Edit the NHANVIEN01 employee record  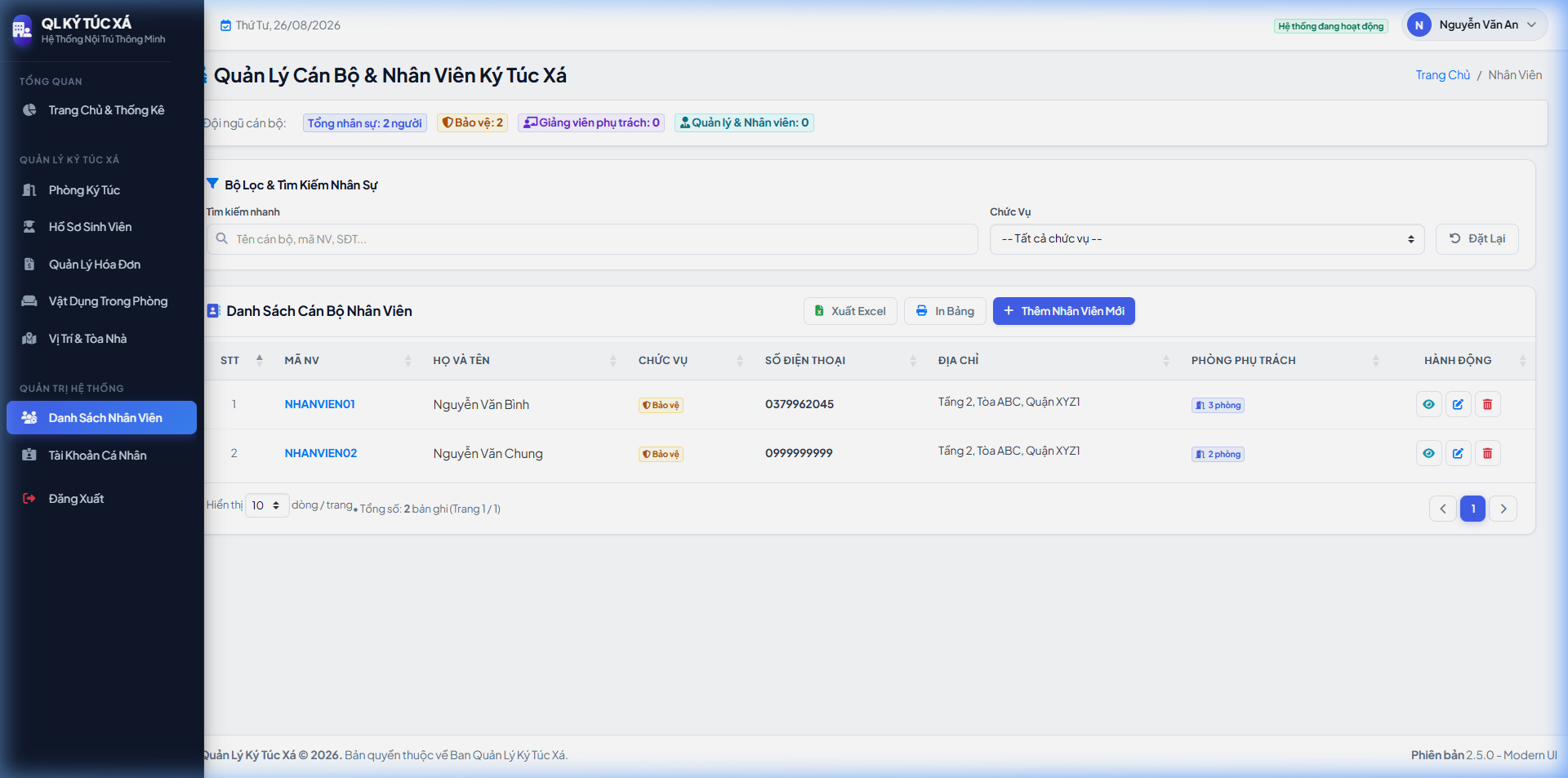pyautogui.click(x=1458, y=404)
